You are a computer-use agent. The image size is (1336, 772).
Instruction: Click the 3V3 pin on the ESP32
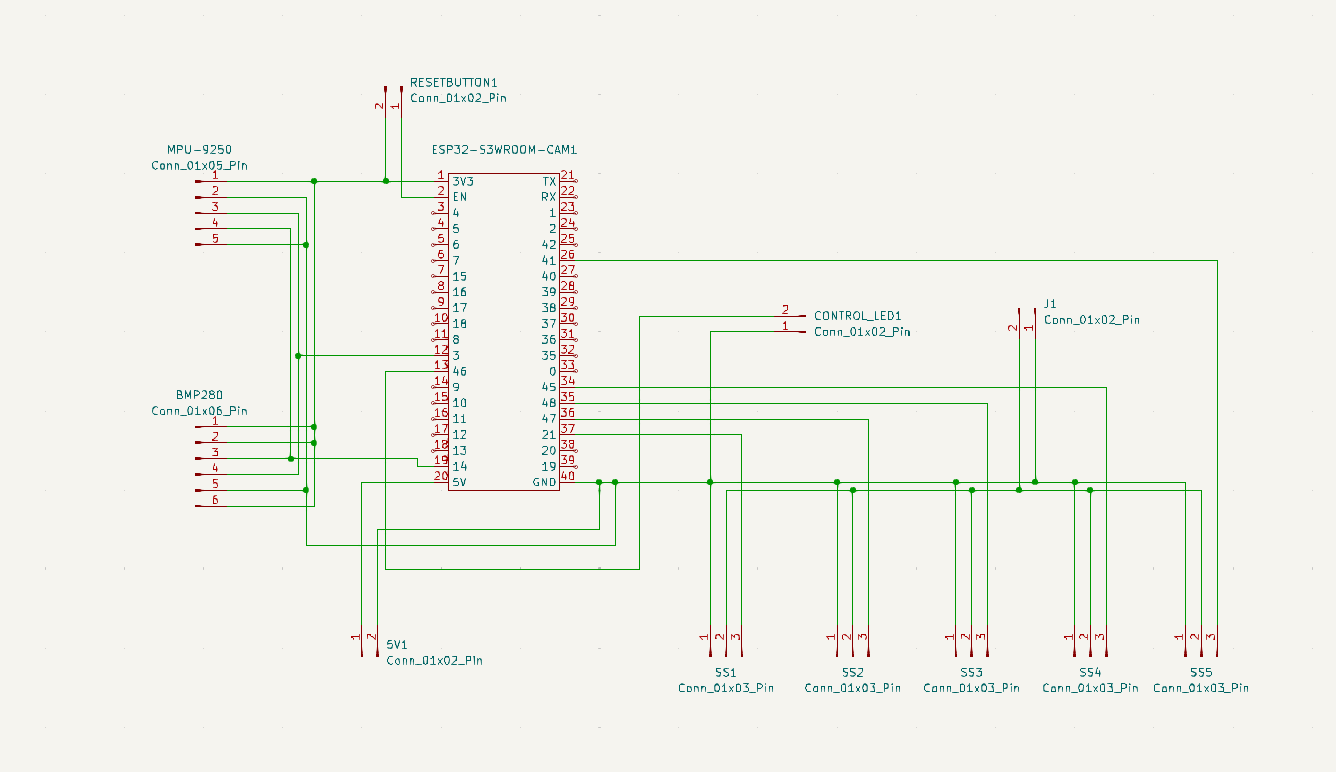click(463, 182)
